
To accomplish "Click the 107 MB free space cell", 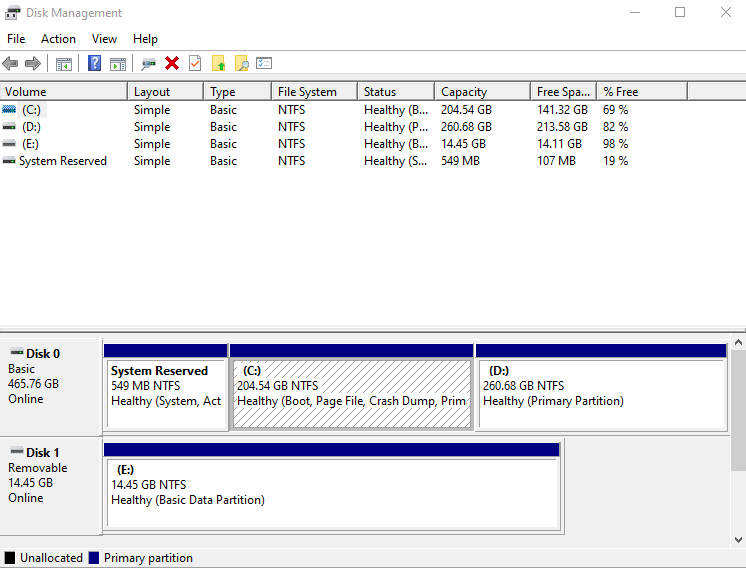I will [x=556, y=161].
